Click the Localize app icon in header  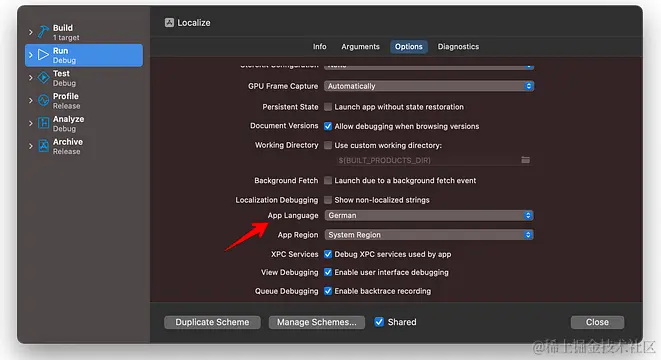(169, 23)
